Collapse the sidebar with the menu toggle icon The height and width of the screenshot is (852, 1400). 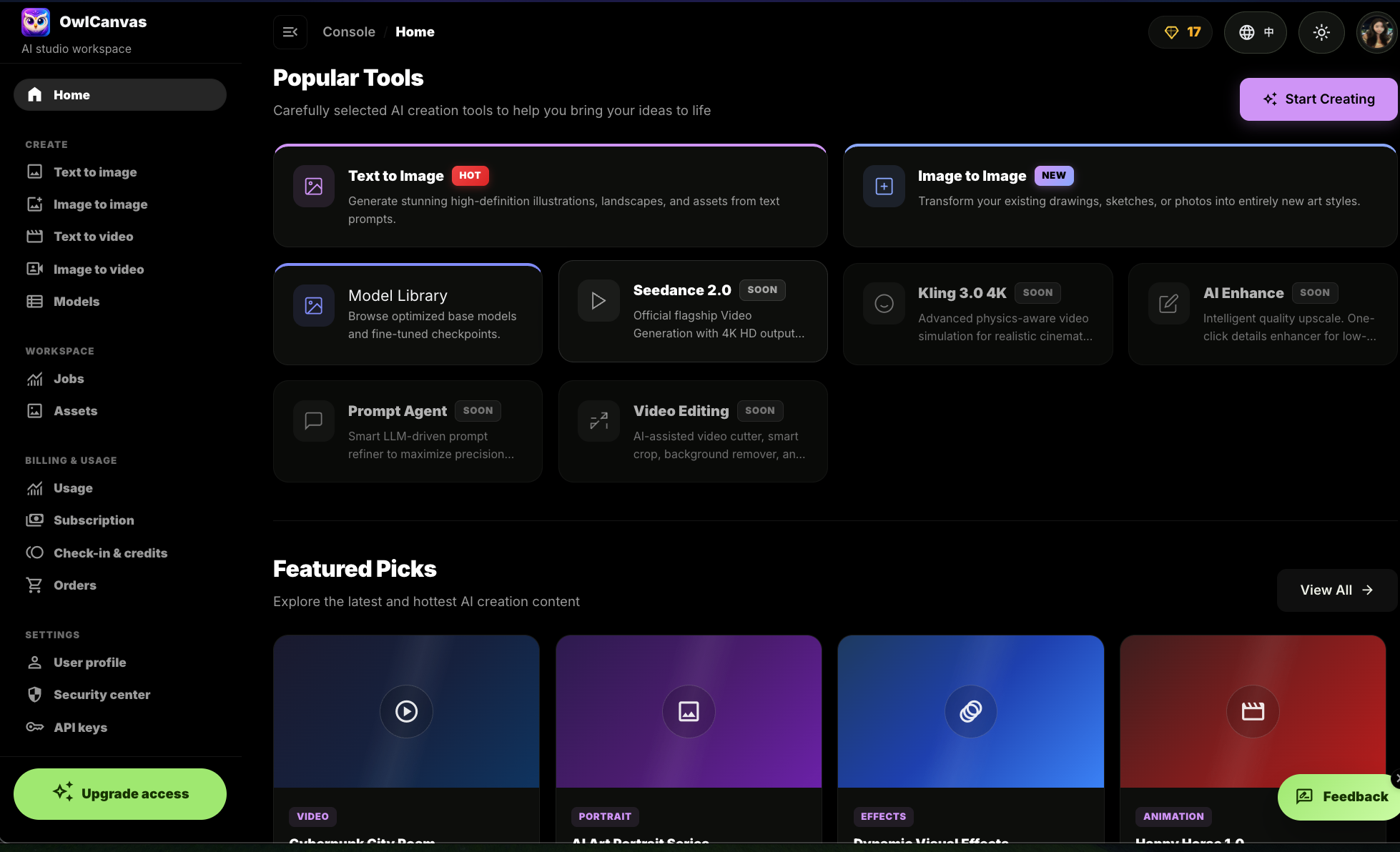point(290,32)
